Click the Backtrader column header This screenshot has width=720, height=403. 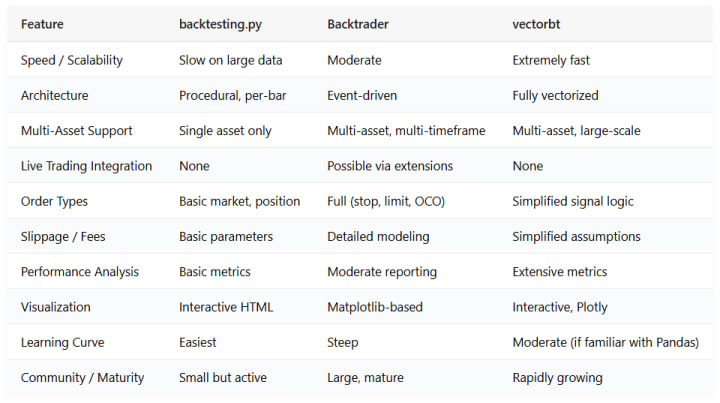358,24
